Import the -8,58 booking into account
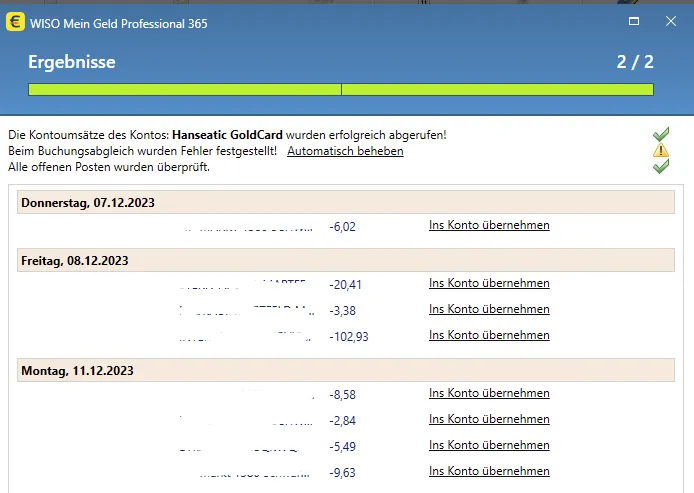 (x=489, y=393)
